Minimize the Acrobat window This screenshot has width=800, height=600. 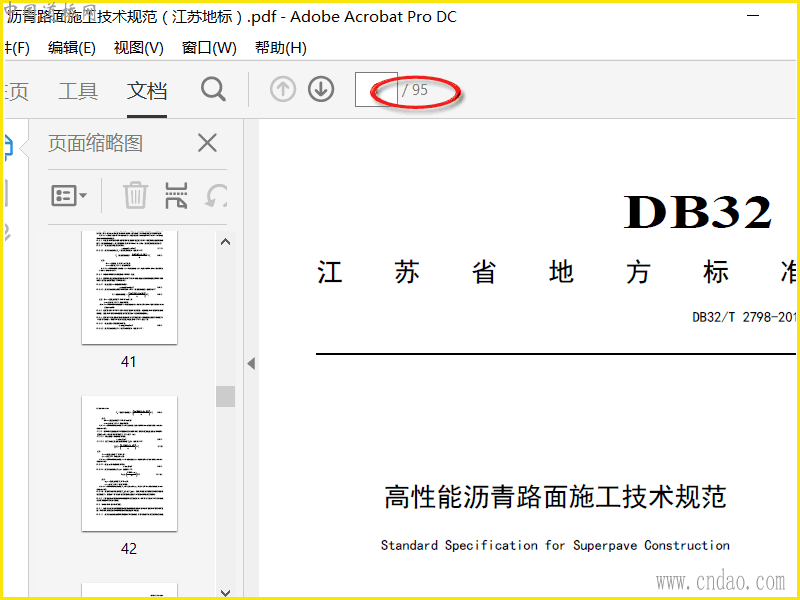pyautogui.click(x=753, y=16)
